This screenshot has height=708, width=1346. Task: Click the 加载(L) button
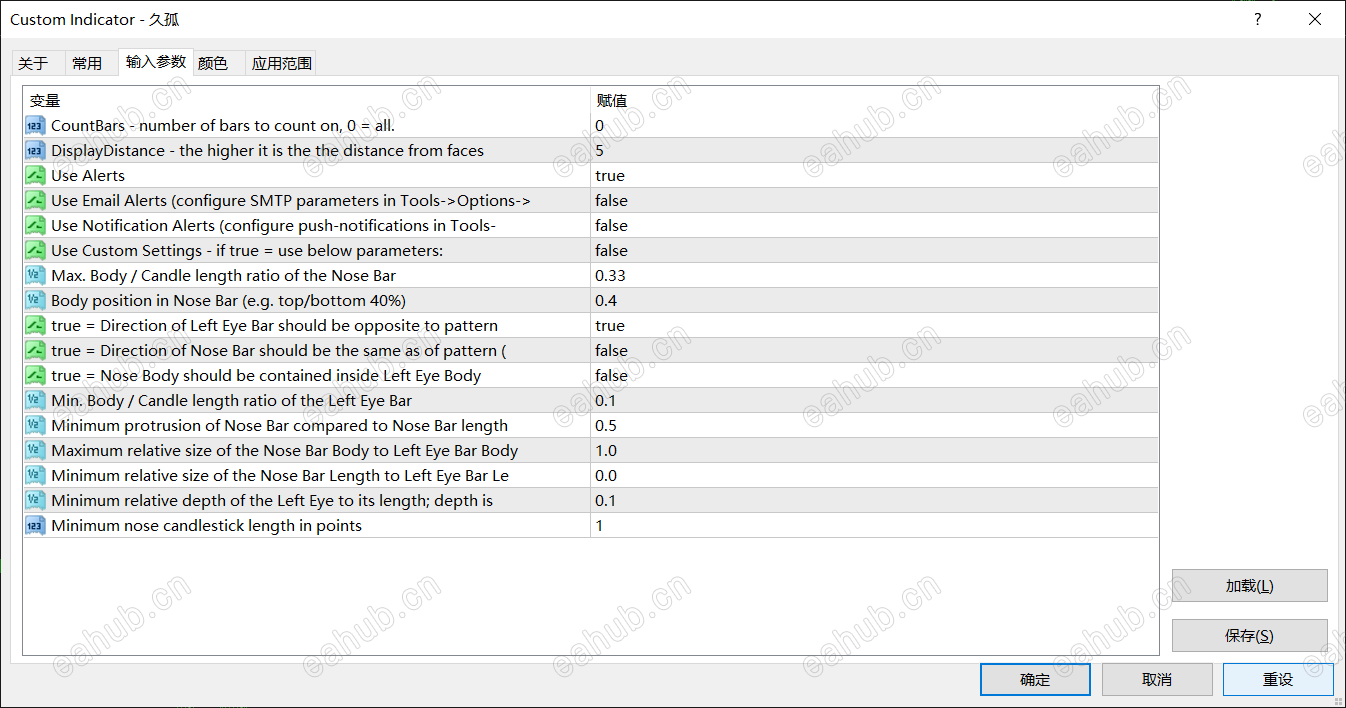pyautogui.click(x=1249, y=586)
